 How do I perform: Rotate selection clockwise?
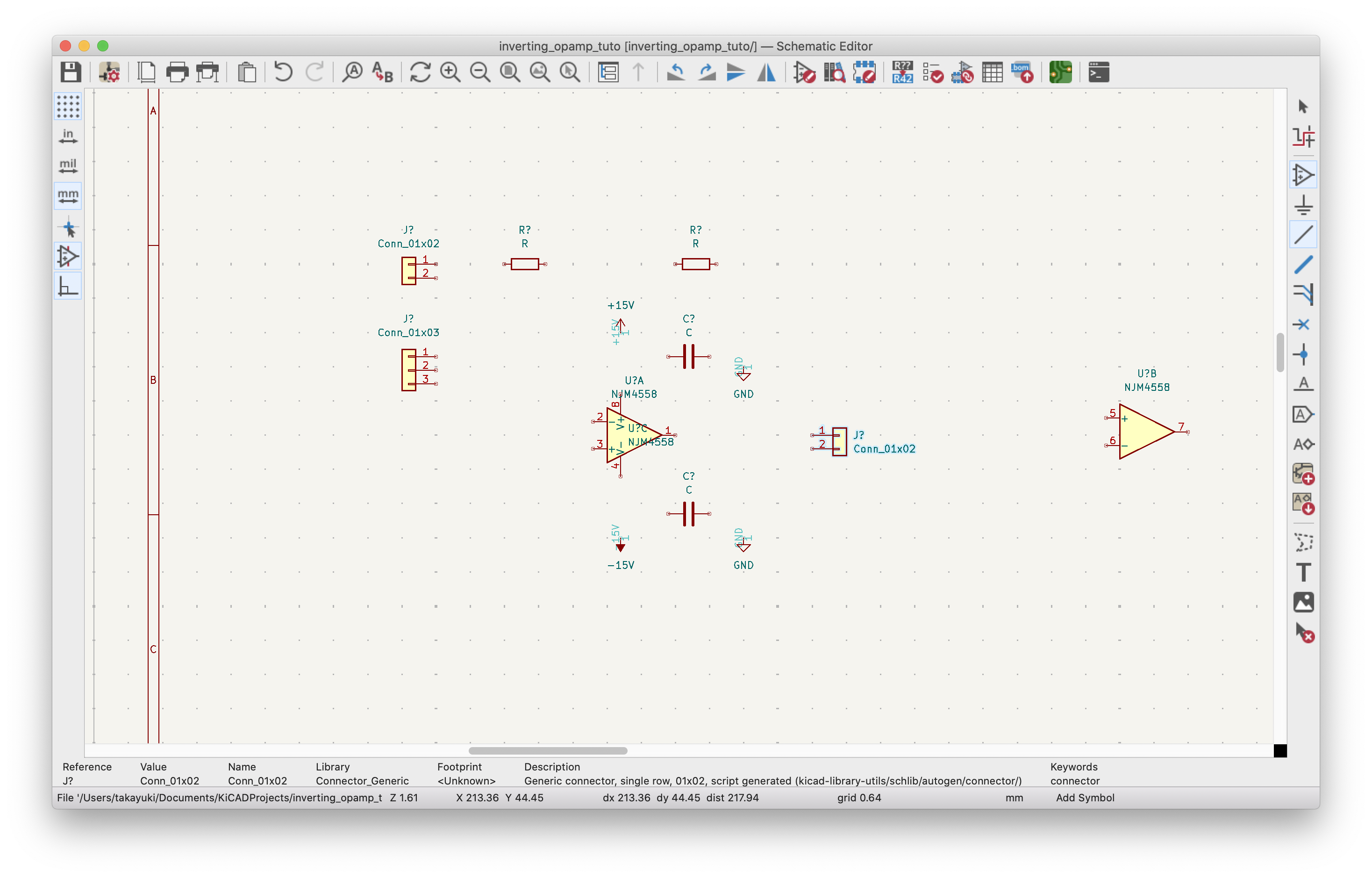click(707, 72)
